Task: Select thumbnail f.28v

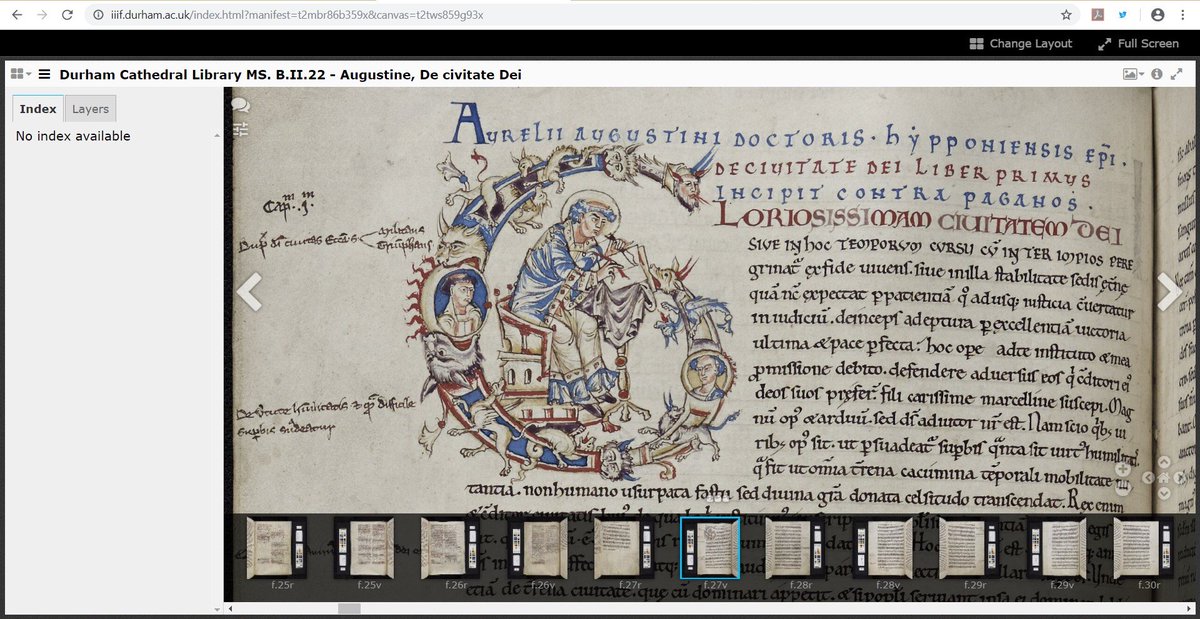Action: pos(884,548)
